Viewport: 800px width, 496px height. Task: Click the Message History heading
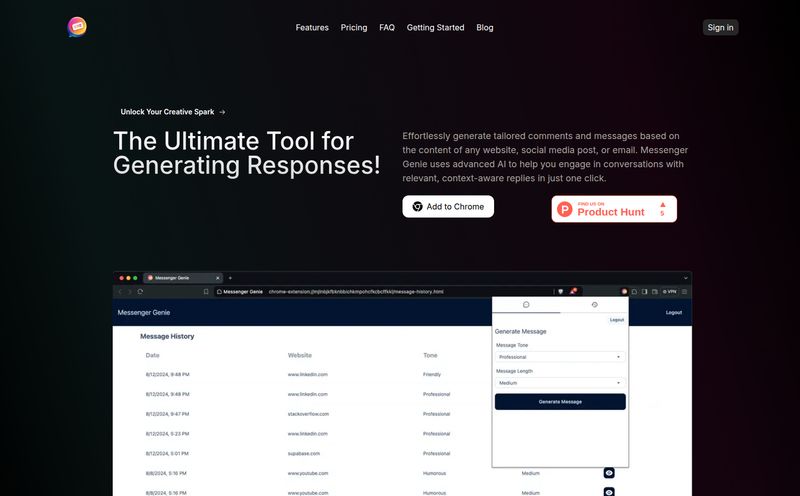click(167, 336)
